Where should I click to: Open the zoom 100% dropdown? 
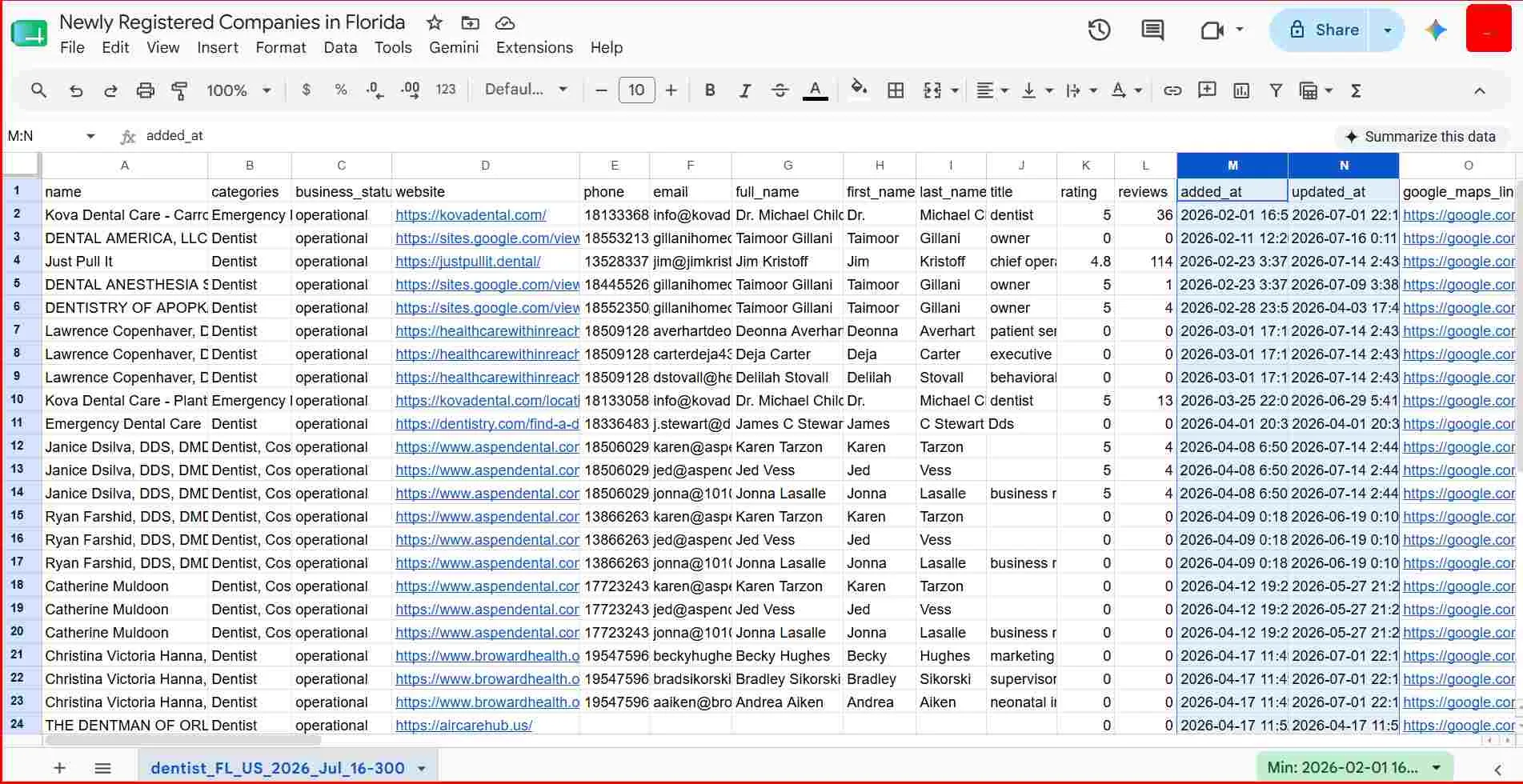238,90
